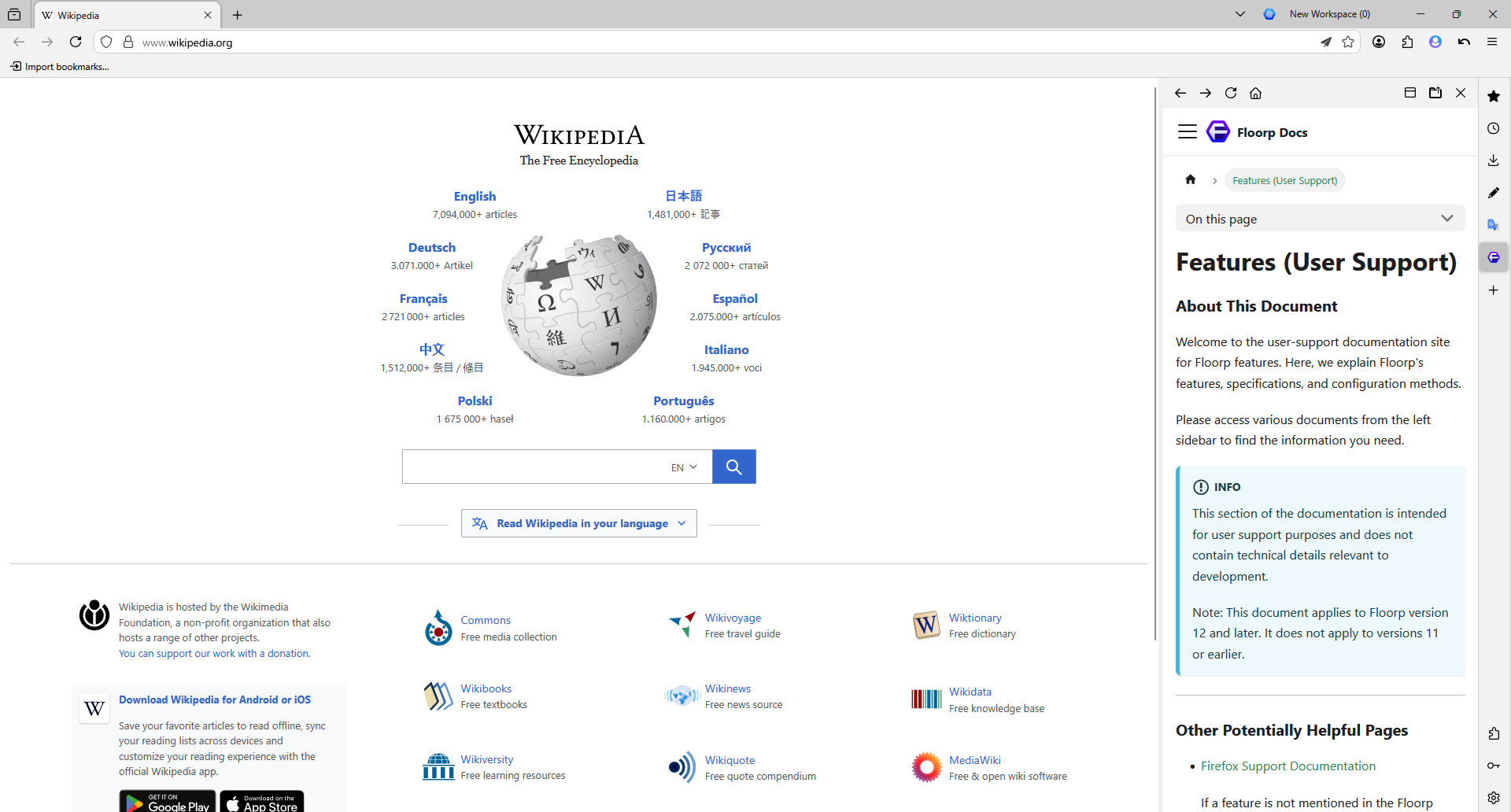1511x812 pixels.
Task: Expand the On this page dropdown
Action: [x=1320, y=219]
